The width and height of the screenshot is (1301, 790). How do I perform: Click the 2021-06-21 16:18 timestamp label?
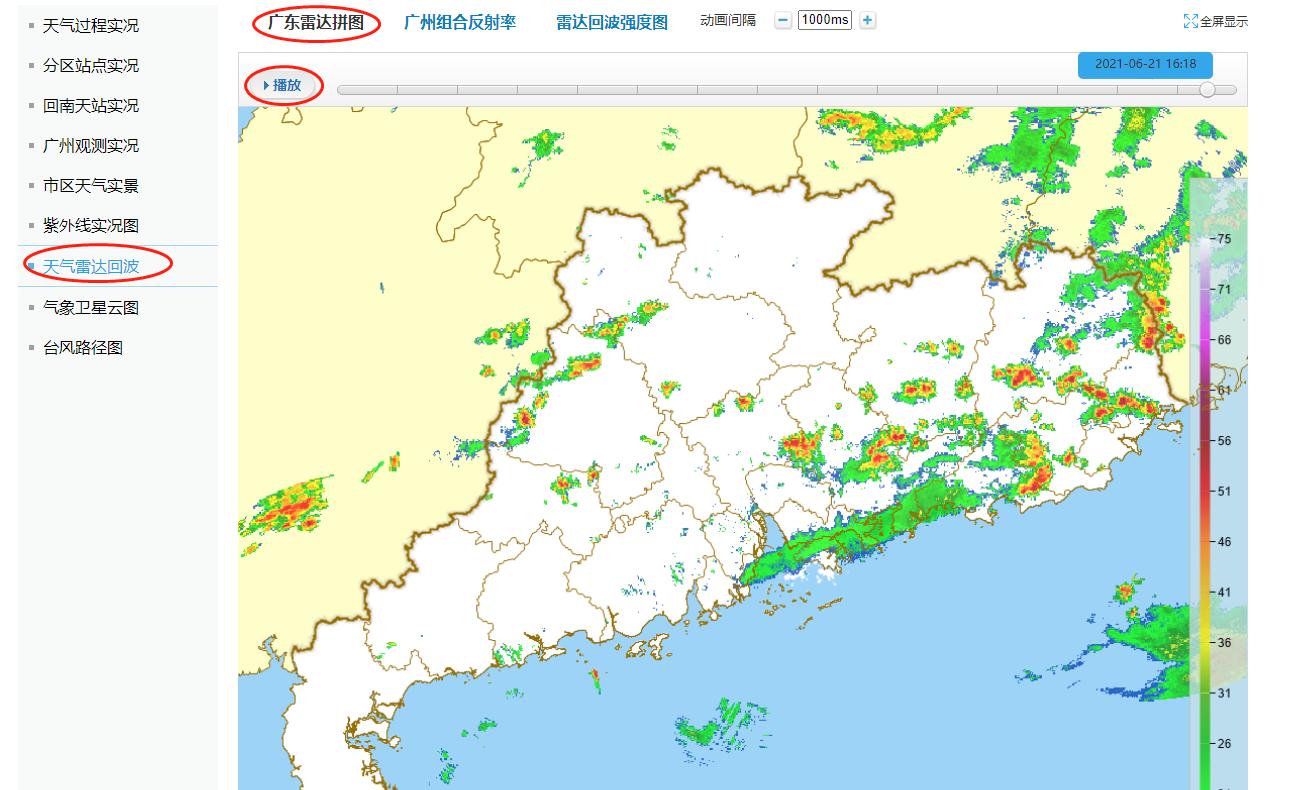coord(1144,64)
